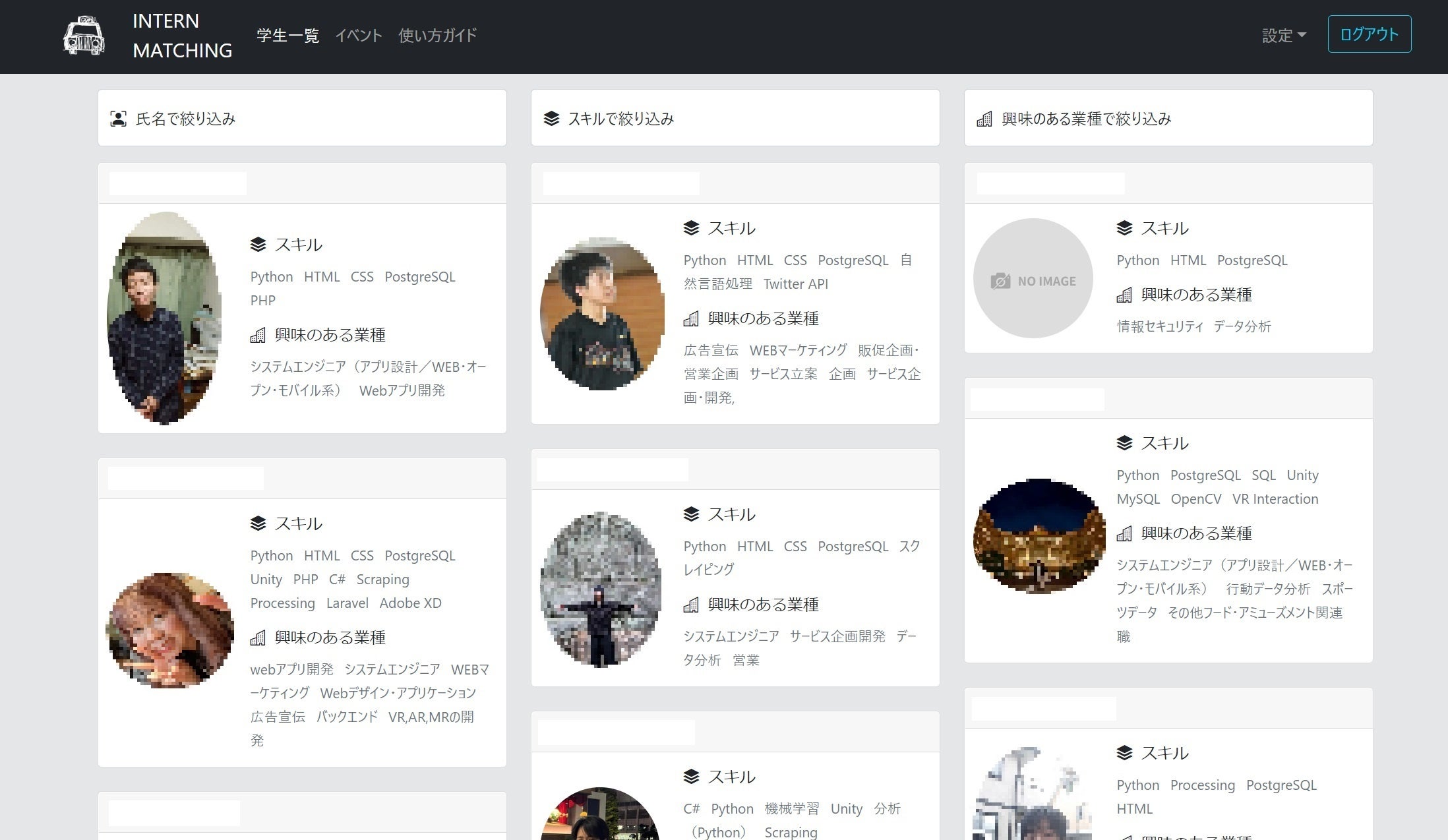Click the layers icon beside スキルで絞り込み
This screenshot has width=1448, height=840.
click(551, 118)
